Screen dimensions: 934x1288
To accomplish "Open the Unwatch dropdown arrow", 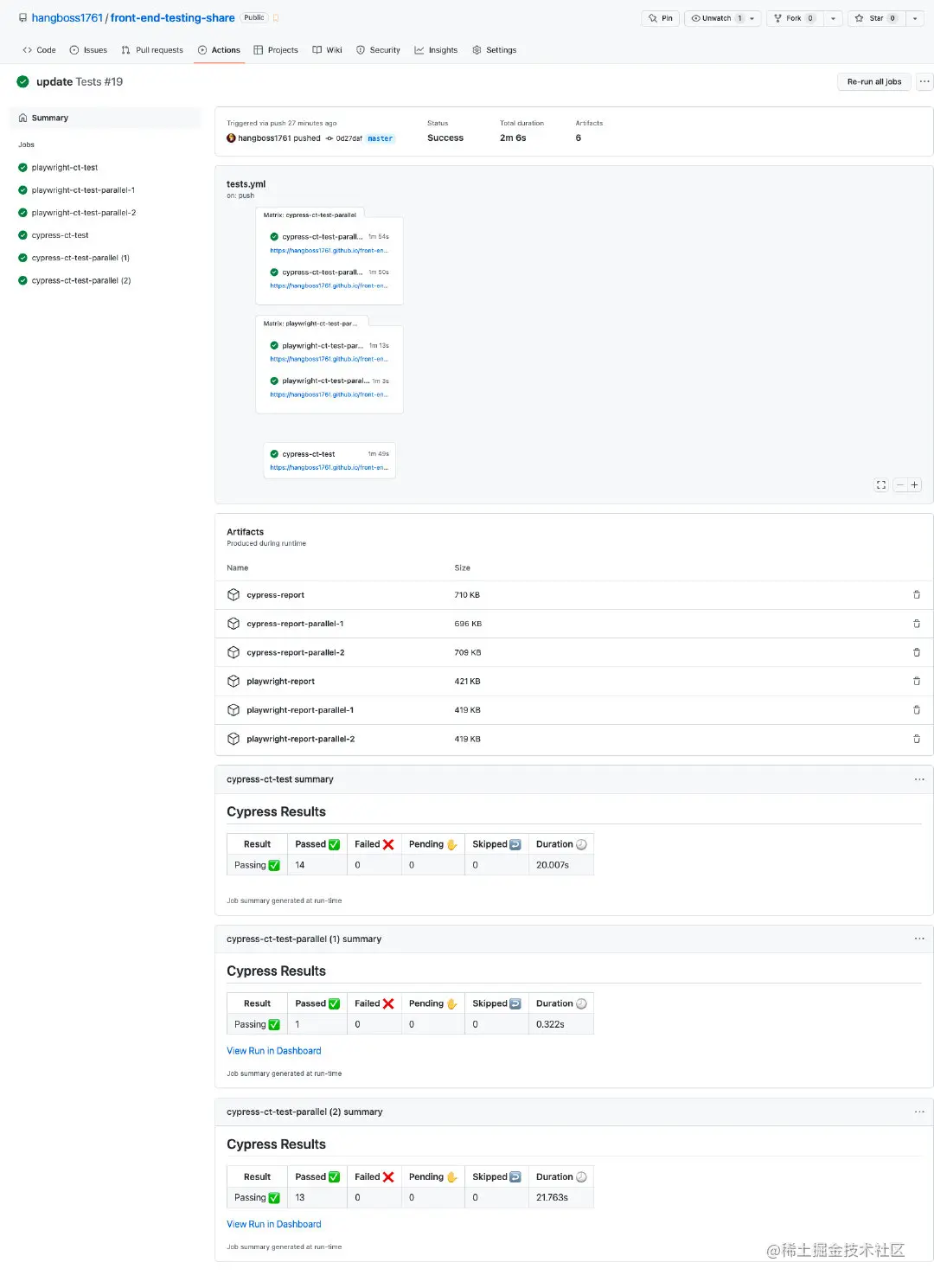I will coord(752,18).
